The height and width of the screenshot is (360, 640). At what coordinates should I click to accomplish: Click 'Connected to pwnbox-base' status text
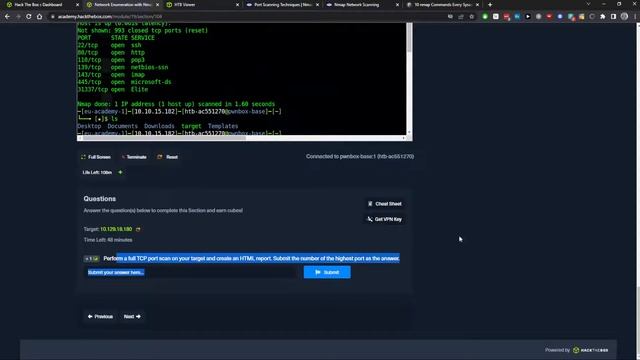[360, 156]
